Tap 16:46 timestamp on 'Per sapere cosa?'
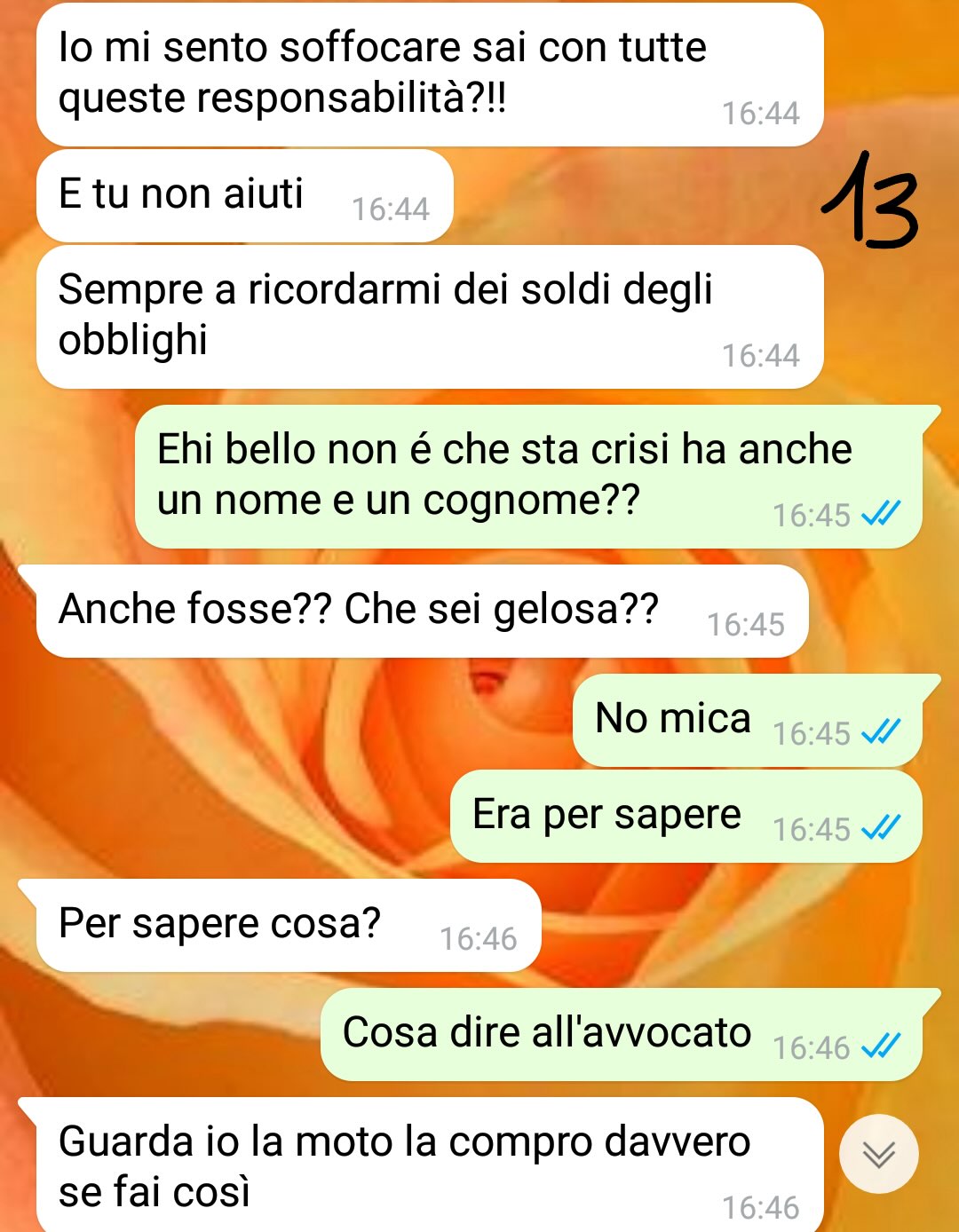The image size is (959, 1232). pyautogui.click(x=479, y=938)
